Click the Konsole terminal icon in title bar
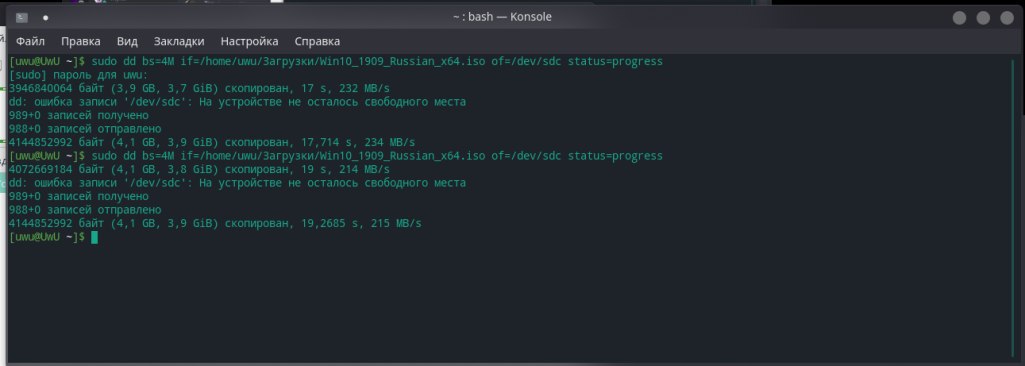Image resolution: width=1025 pixels, height=366 pixels. [x=22, y=18]
